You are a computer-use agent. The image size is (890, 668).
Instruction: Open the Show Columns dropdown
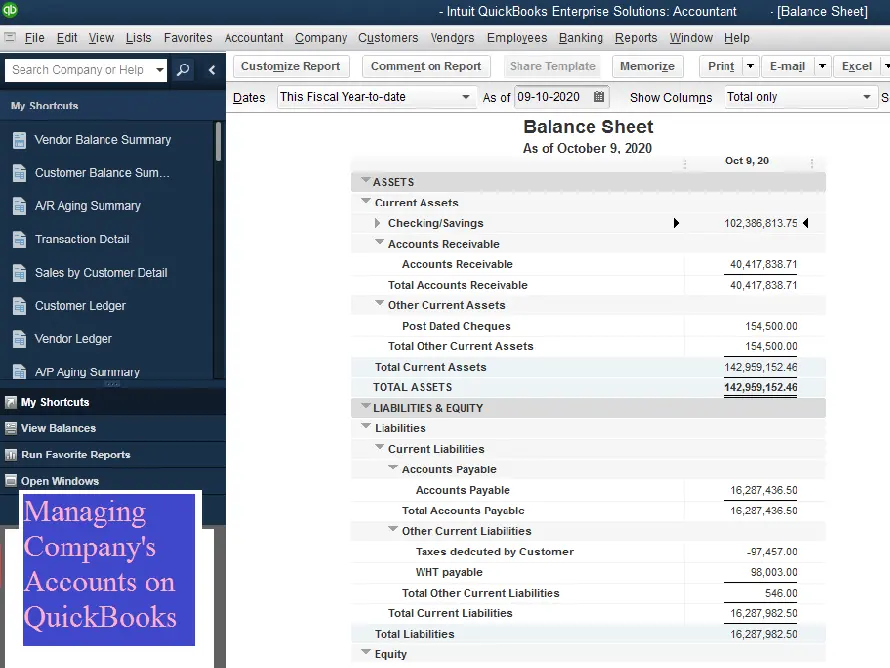[x=867, y=97]
